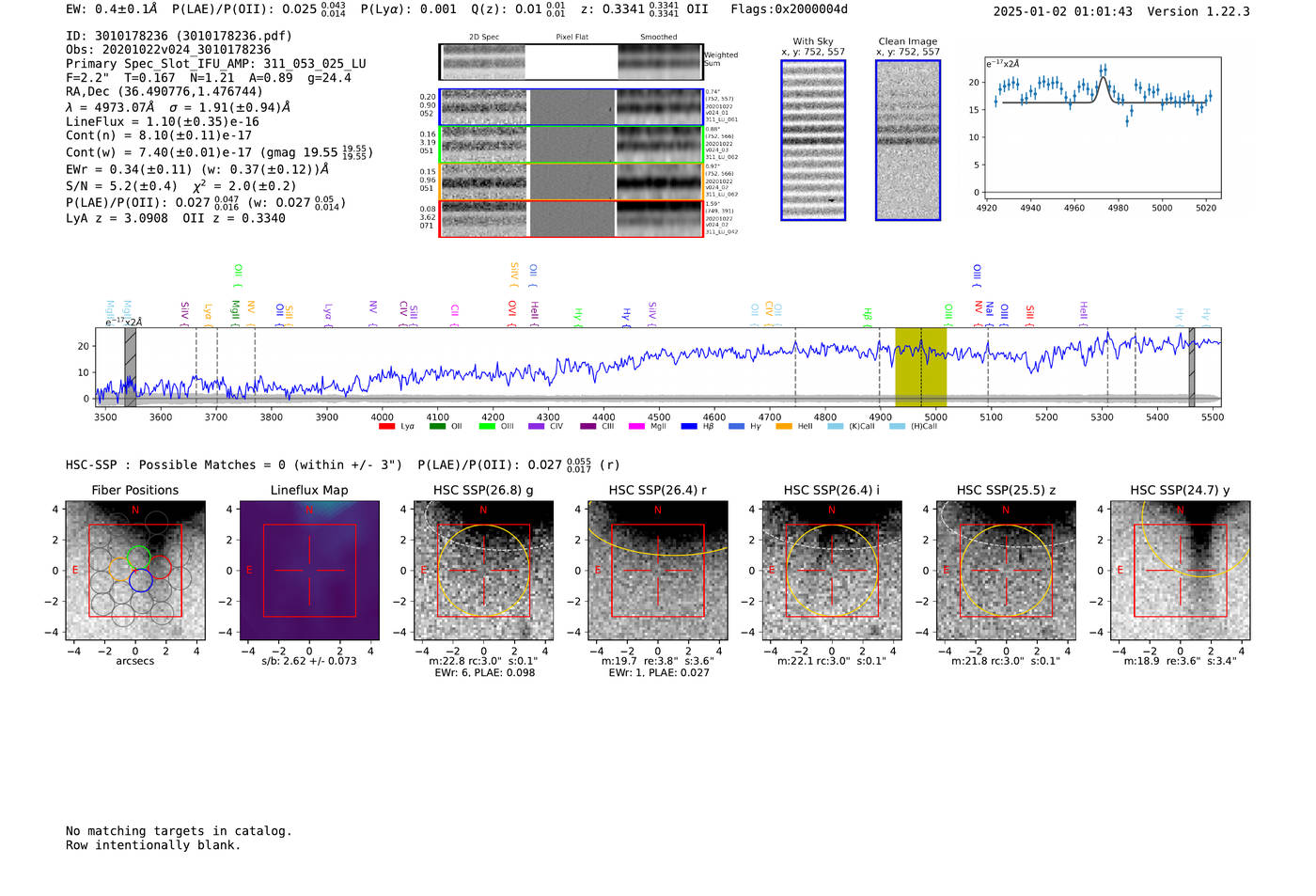Click 'Row intentionally blank.' text

[x=153, y=845]
